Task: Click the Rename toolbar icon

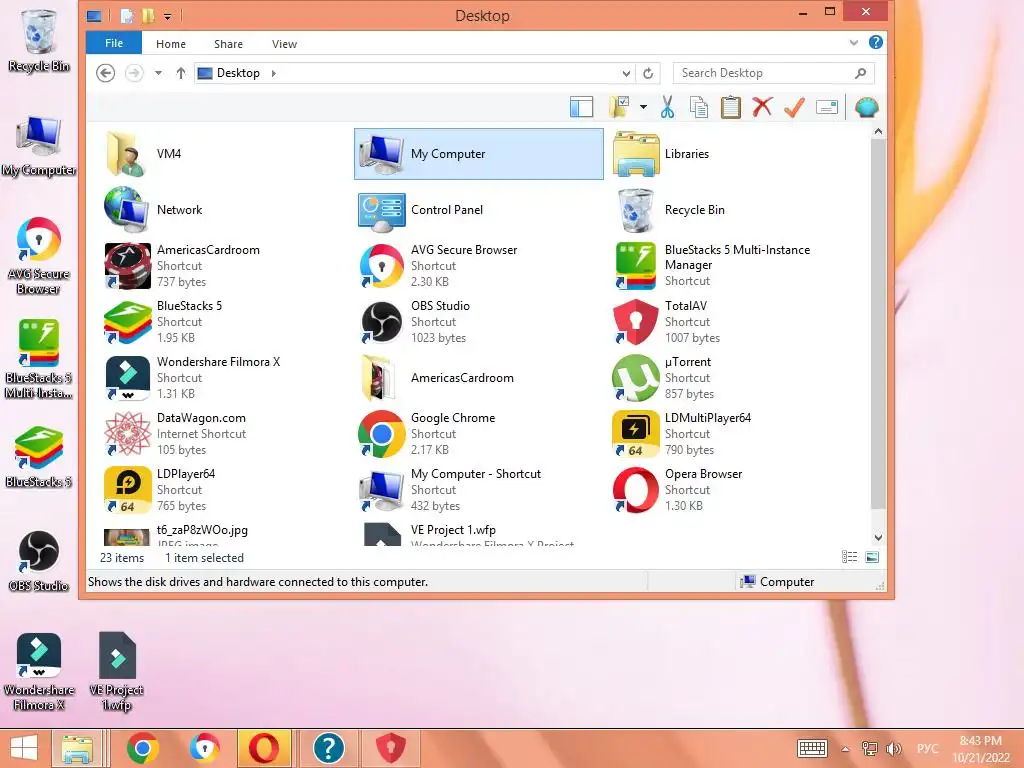Action: point(827,107)
